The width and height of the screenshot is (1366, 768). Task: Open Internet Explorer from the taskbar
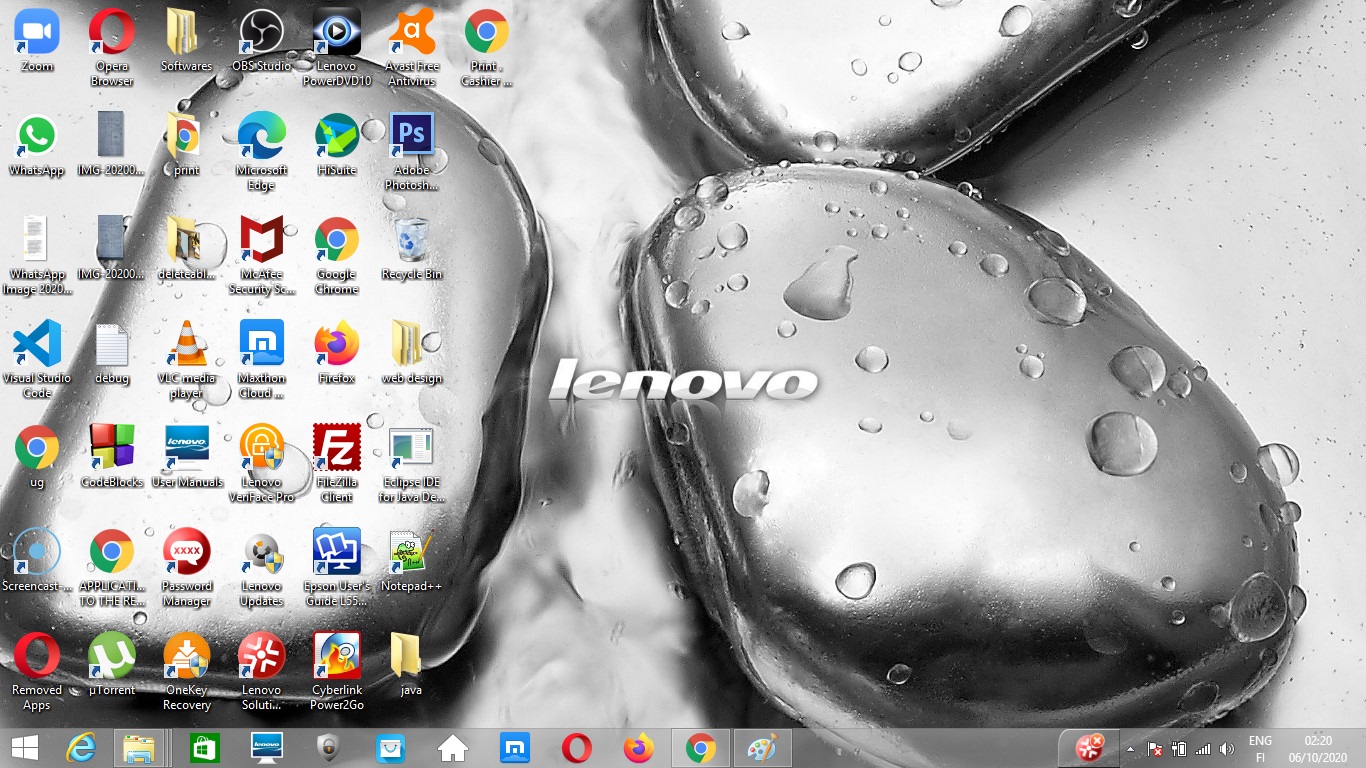pyautogui.click(x=80, y=748)
